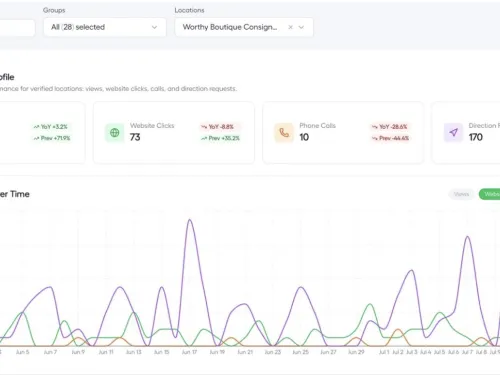Click the green Website Clicks globe icon

(114, 133)
